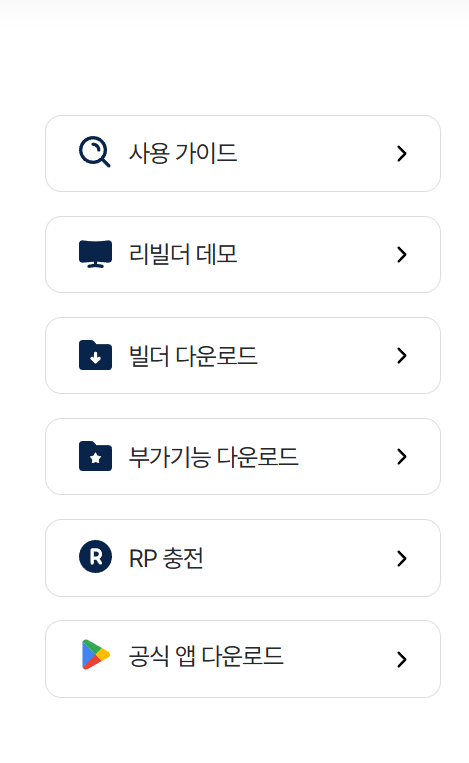
Task: Click the circular R icon for RP 충전
Action: [x=95, y=557]
